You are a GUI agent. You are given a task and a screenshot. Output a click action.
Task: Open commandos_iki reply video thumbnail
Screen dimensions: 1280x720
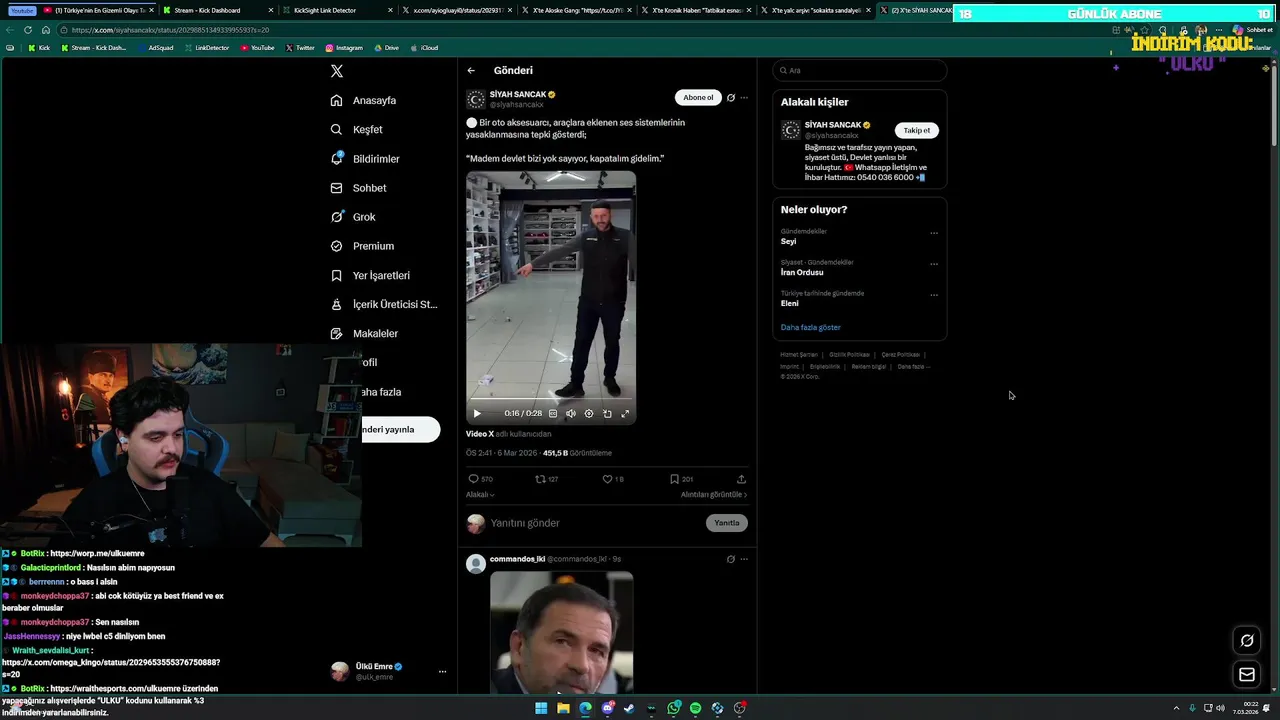coord(561,632)
